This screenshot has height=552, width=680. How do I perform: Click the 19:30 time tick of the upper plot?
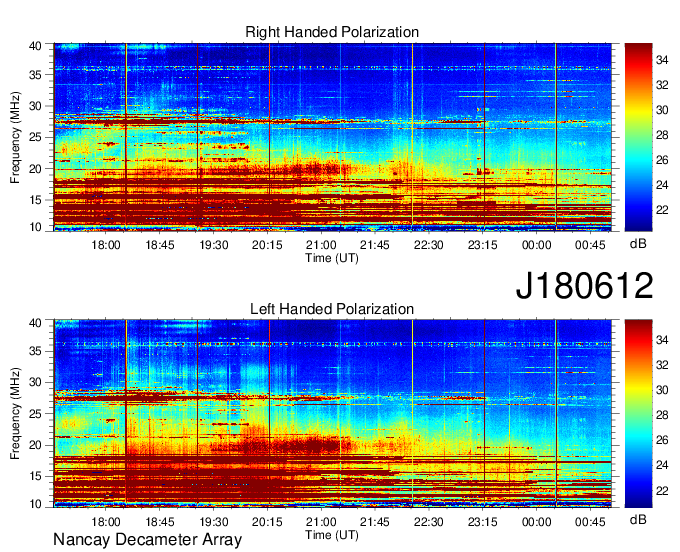(x=213, y=245)
